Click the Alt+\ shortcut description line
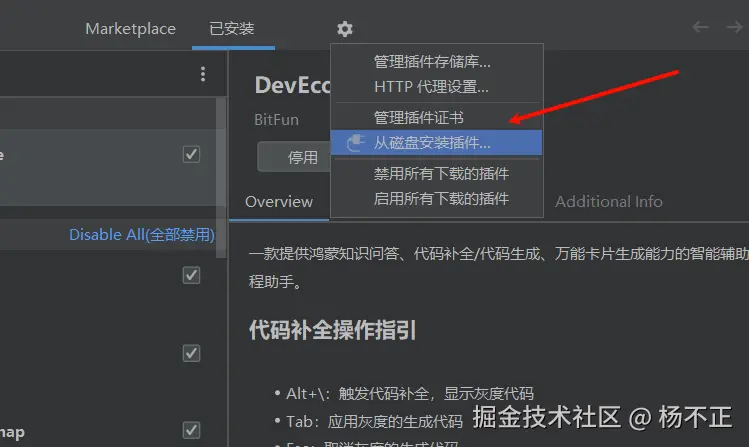 pos(410,394)
